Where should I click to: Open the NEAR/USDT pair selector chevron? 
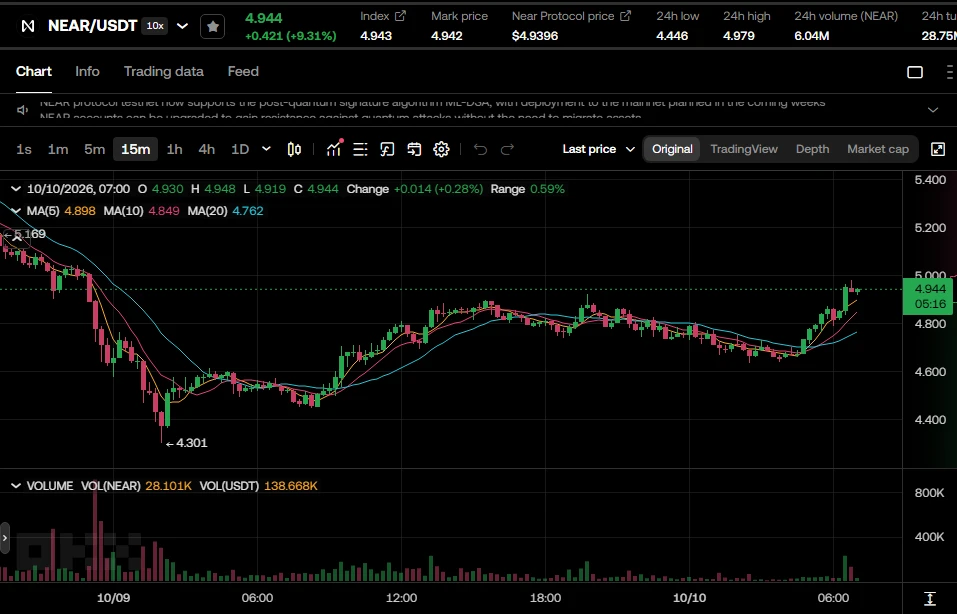(x=182, y=26)
